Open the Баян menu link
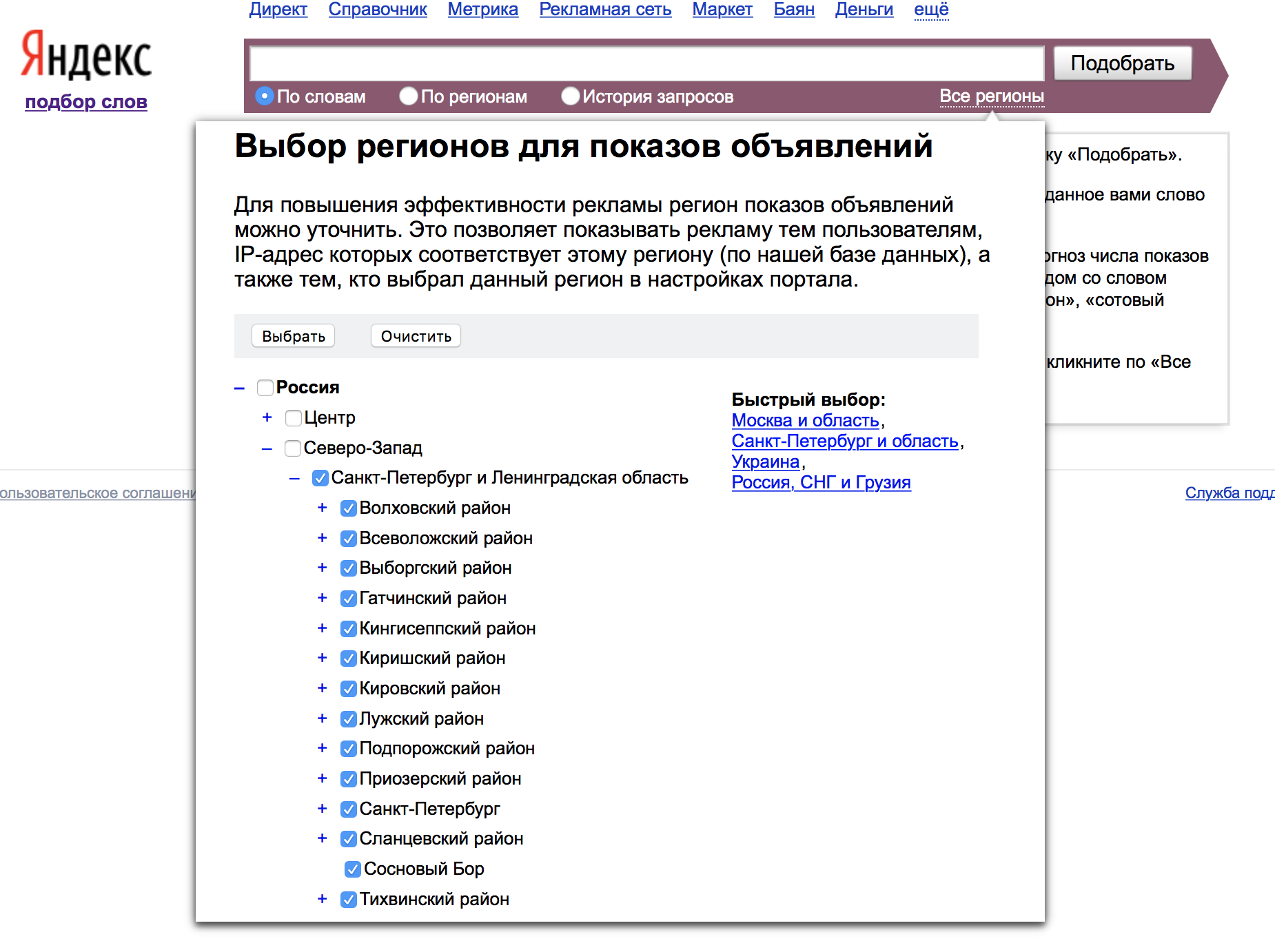The width and height of the screenshot is (1275, 952). [794, 10]
